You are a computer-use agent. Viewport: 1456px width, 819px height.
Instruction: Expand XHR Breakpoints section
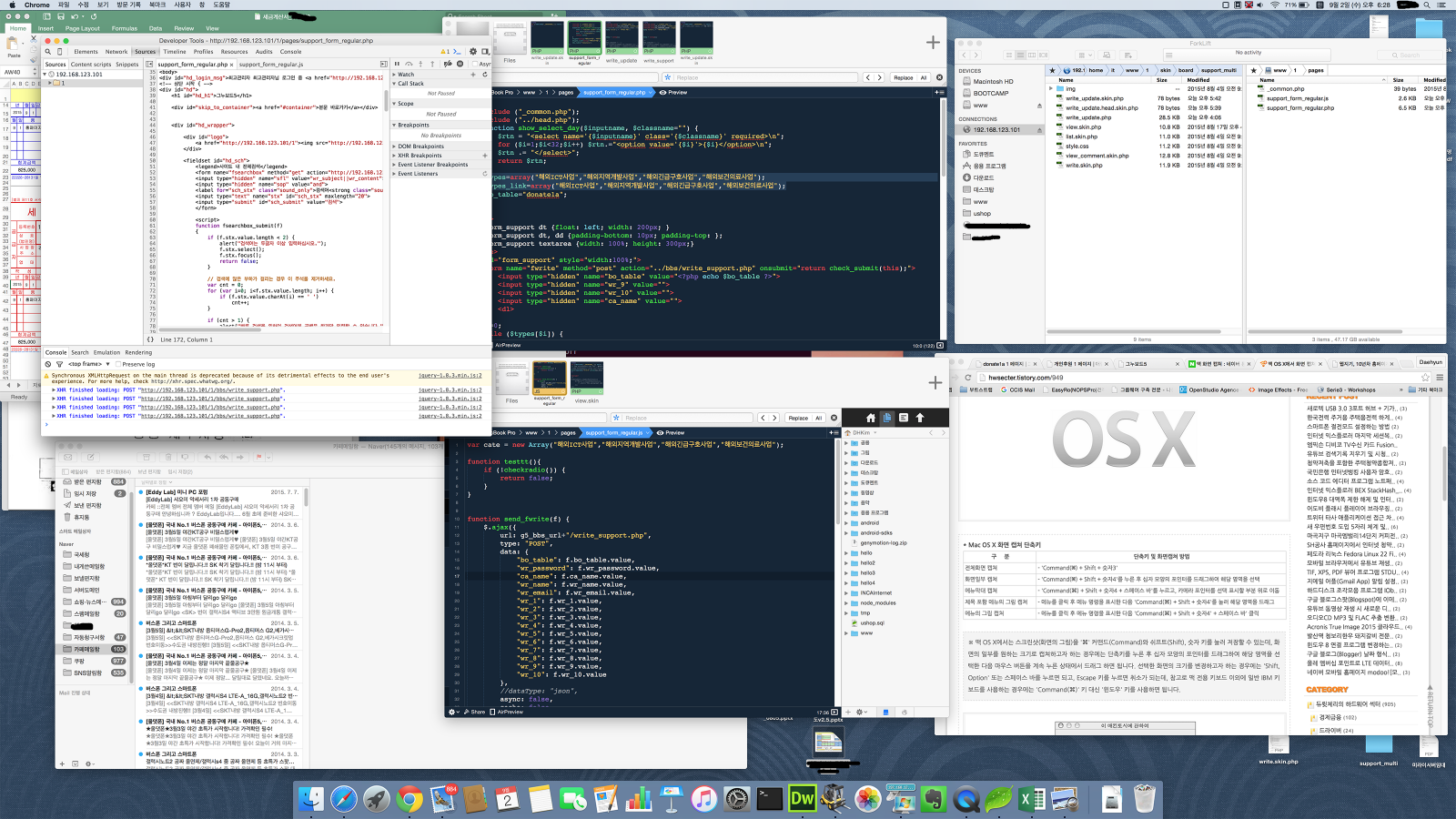395,156
